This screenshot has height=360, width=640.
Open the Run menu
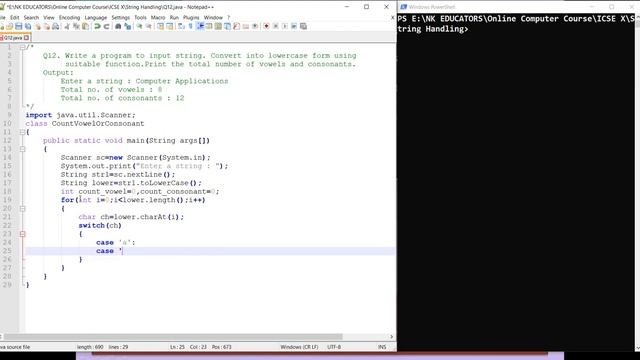click(x=174, y=18)
